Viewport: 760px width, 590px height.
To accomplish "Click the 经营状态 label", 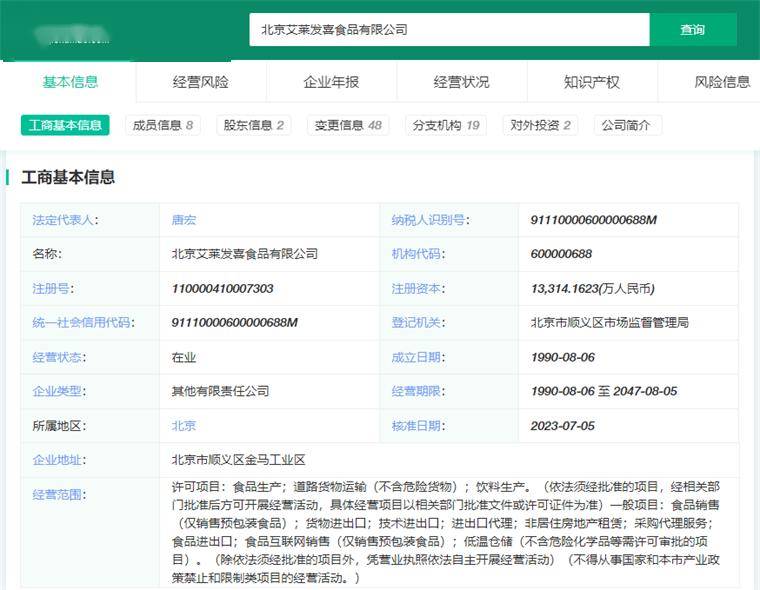I will point(59,357).
